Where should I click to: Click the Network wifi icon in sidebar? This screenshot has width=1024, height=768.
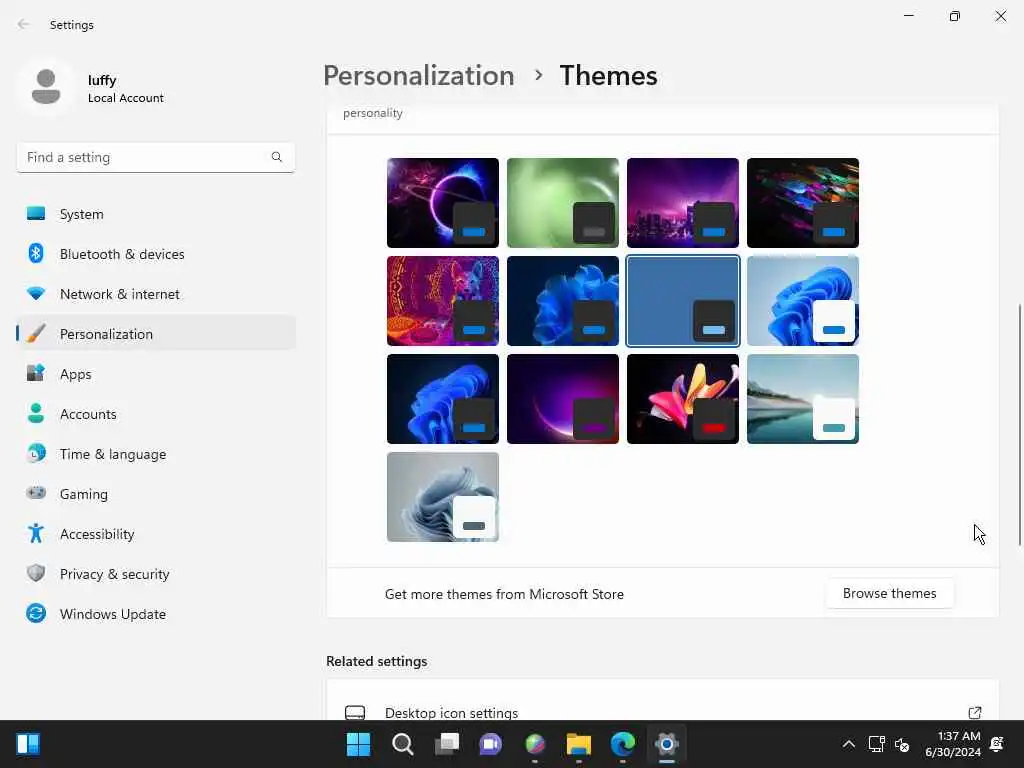coord(36,294)
